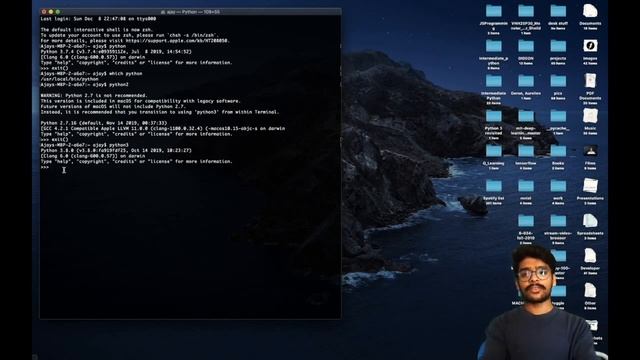Open the Developer stack

[x=590, y=256]
